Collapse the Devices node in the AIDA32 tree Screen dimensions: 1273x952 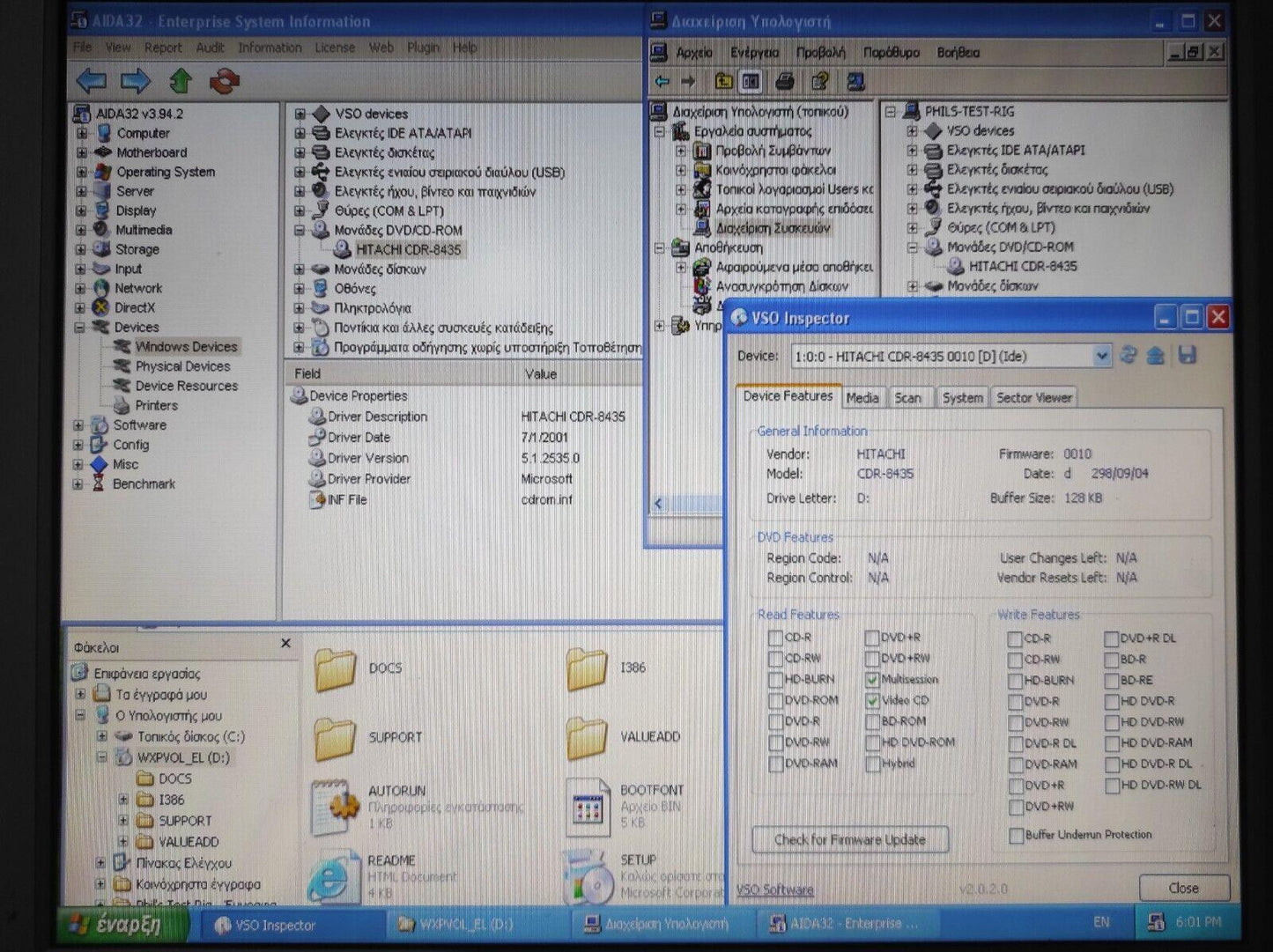[x=80, y=328]
